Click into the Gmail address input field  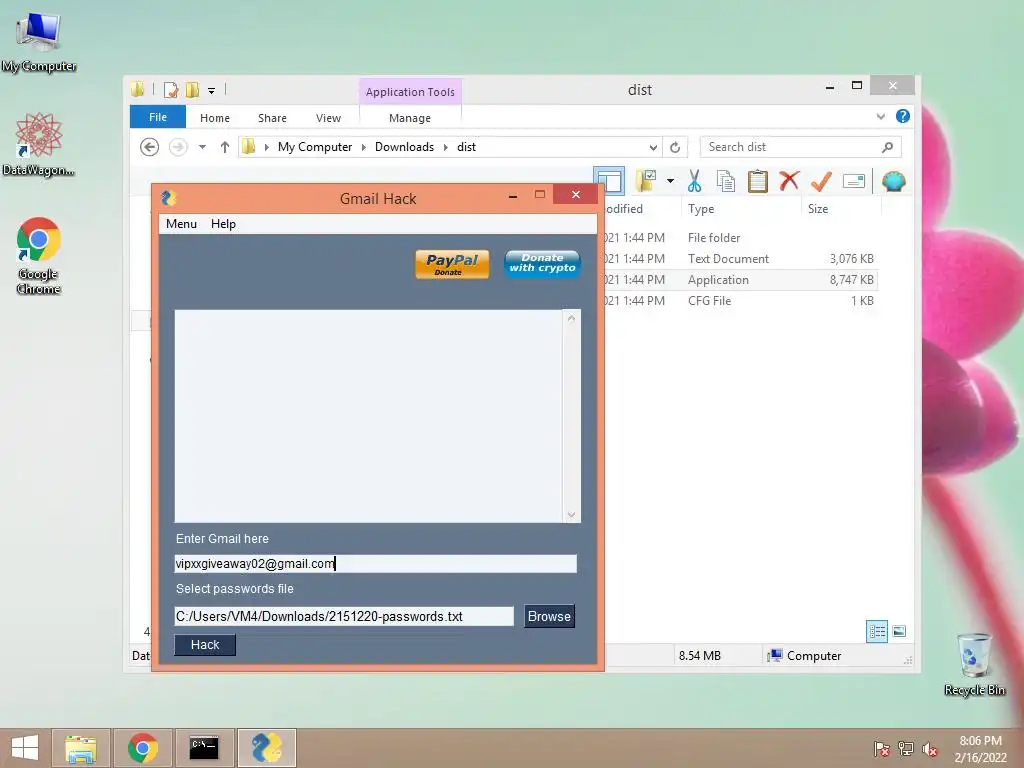click(376, 564)
